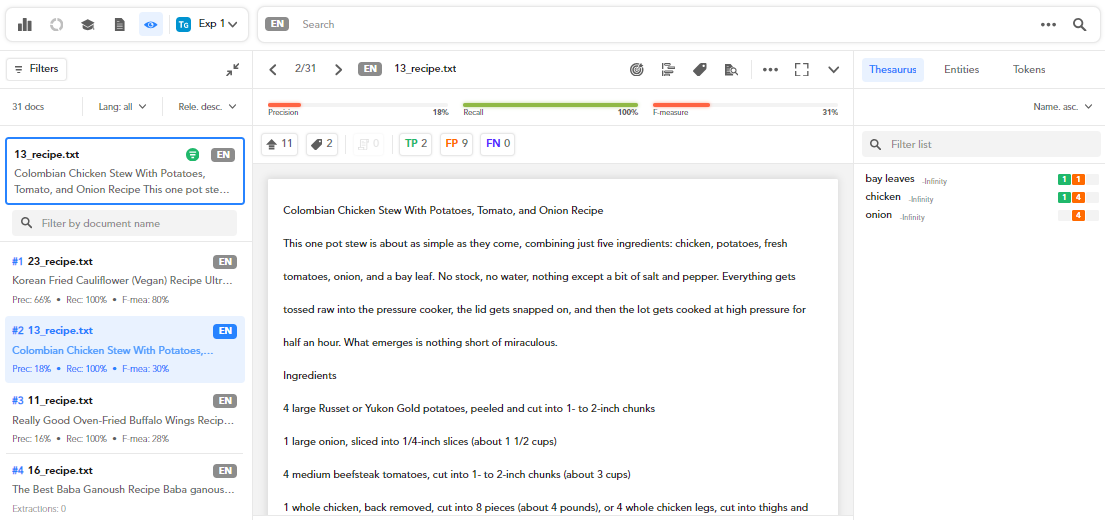Click the target icon in document toolbar
The height and width of the screenshot is (520, 1105).
[x=636, y=69]
